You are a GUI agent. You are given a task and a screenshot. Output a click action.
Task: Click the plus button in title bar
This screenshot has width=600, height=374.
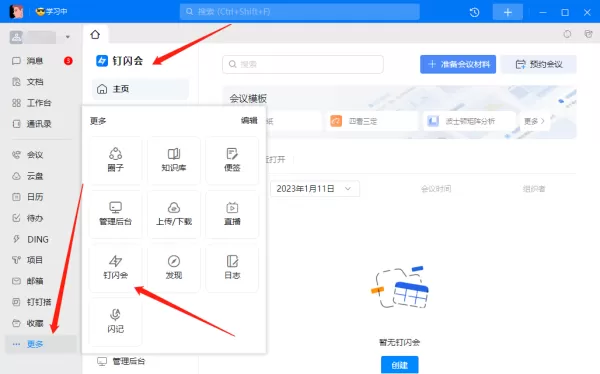point(508,12)
